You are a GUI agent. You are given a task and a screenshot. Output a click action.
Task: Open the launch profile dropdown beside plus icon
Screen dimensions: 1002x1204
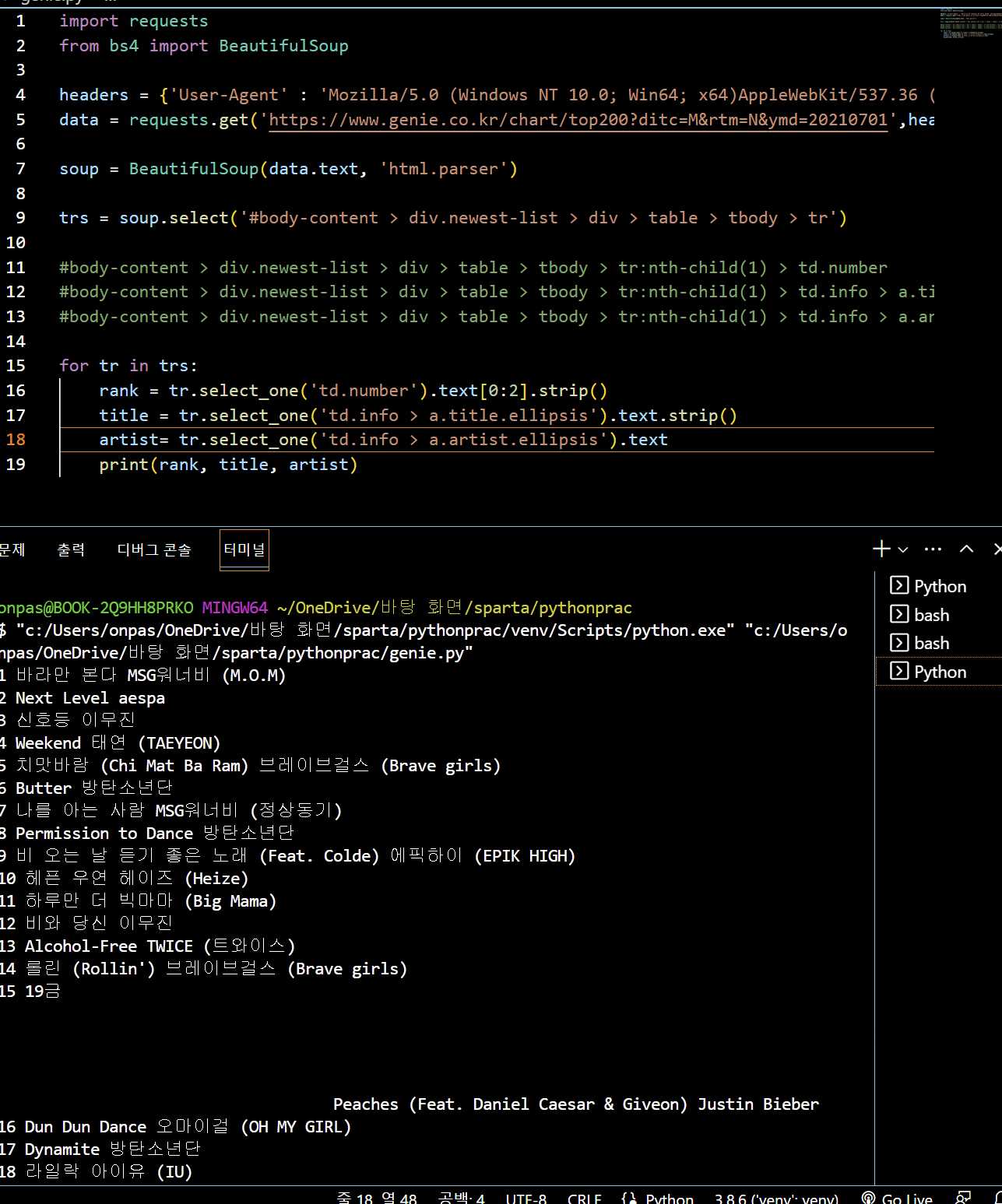tap(903, 549)
